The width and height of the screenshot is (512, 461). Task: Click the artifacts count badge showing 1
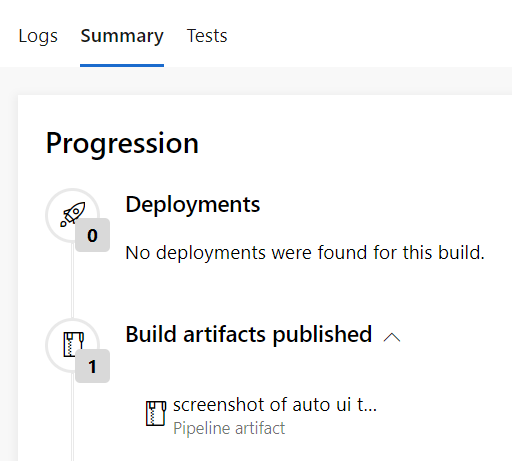(x=92, y=366)
